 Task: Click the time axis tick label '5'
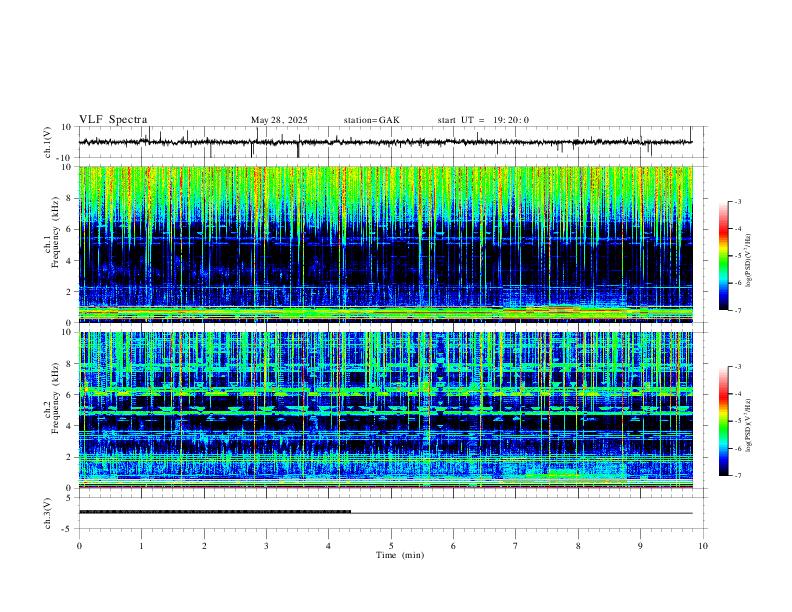pos(391,546)
